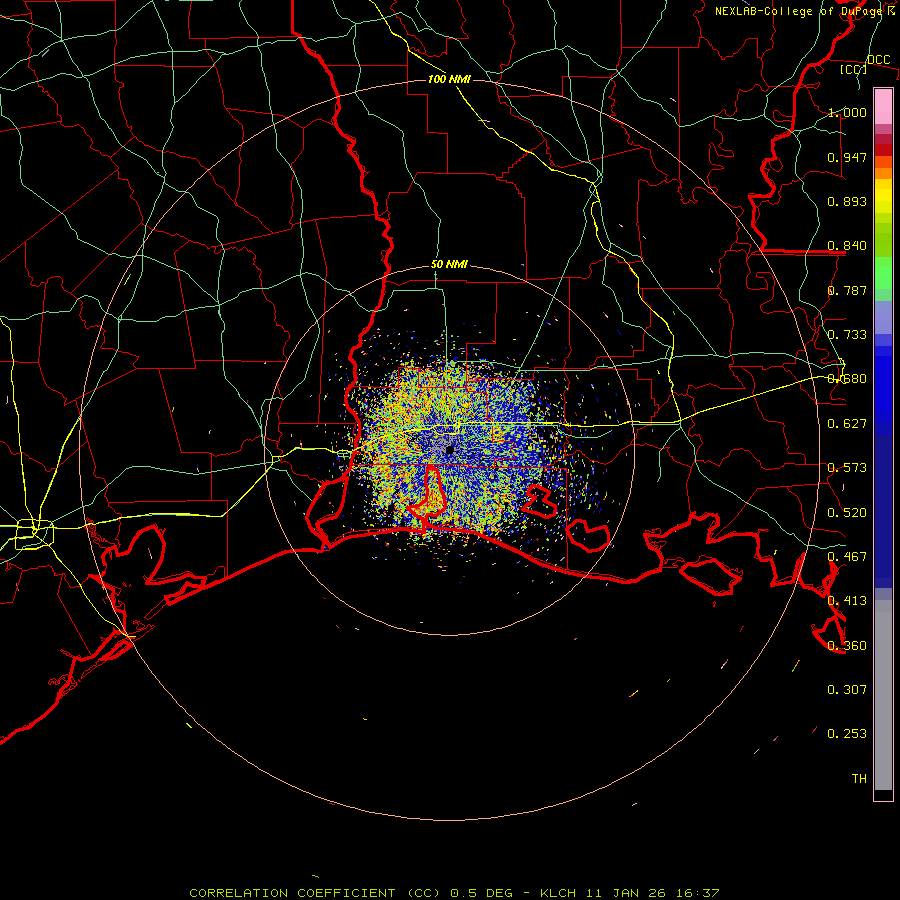
Task: Click the 0.573 color scale label
Action: click(847, 468)
